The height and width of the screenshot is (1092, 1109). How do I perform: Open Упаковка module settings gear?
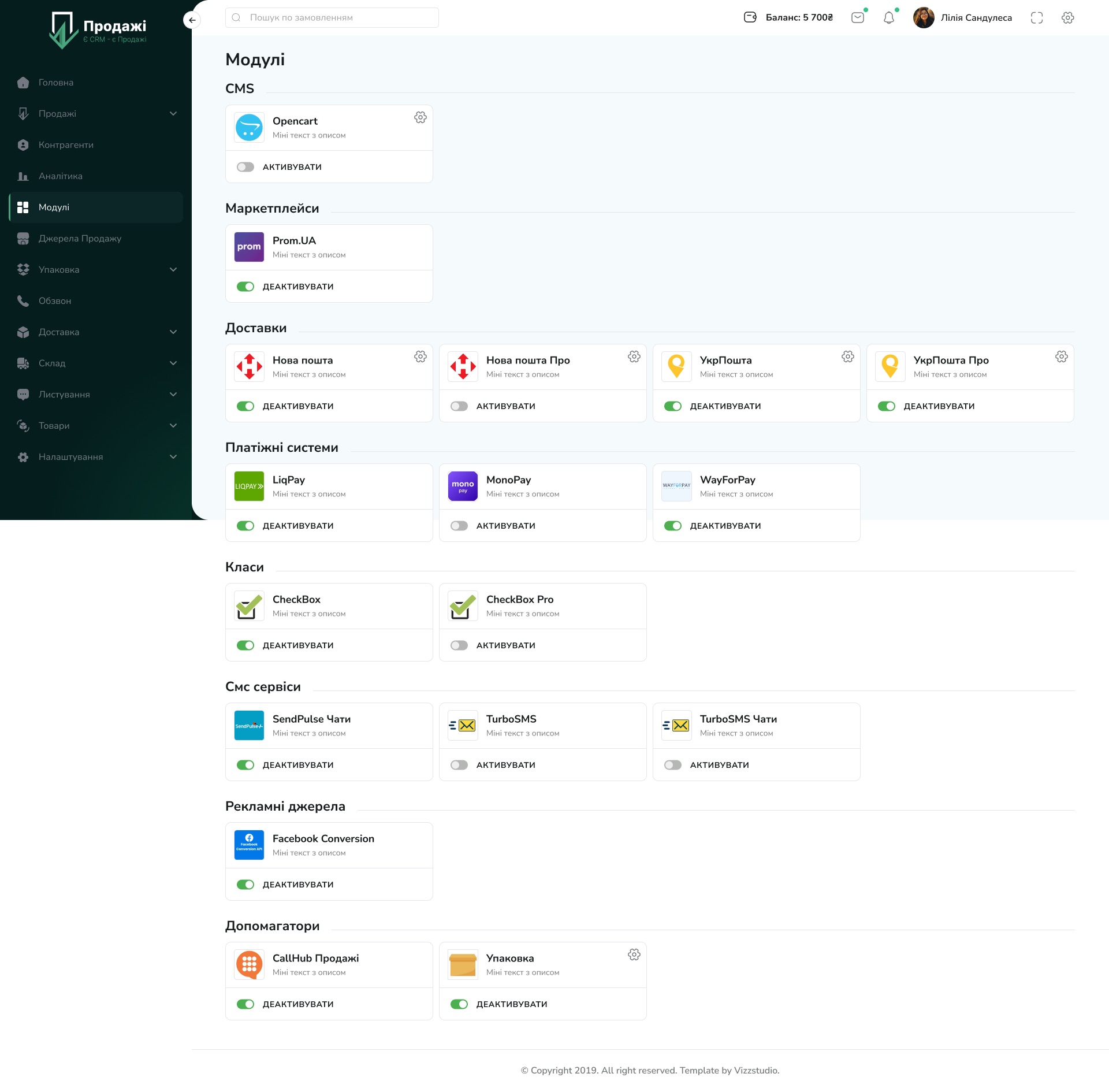click(x=634, y=954)
